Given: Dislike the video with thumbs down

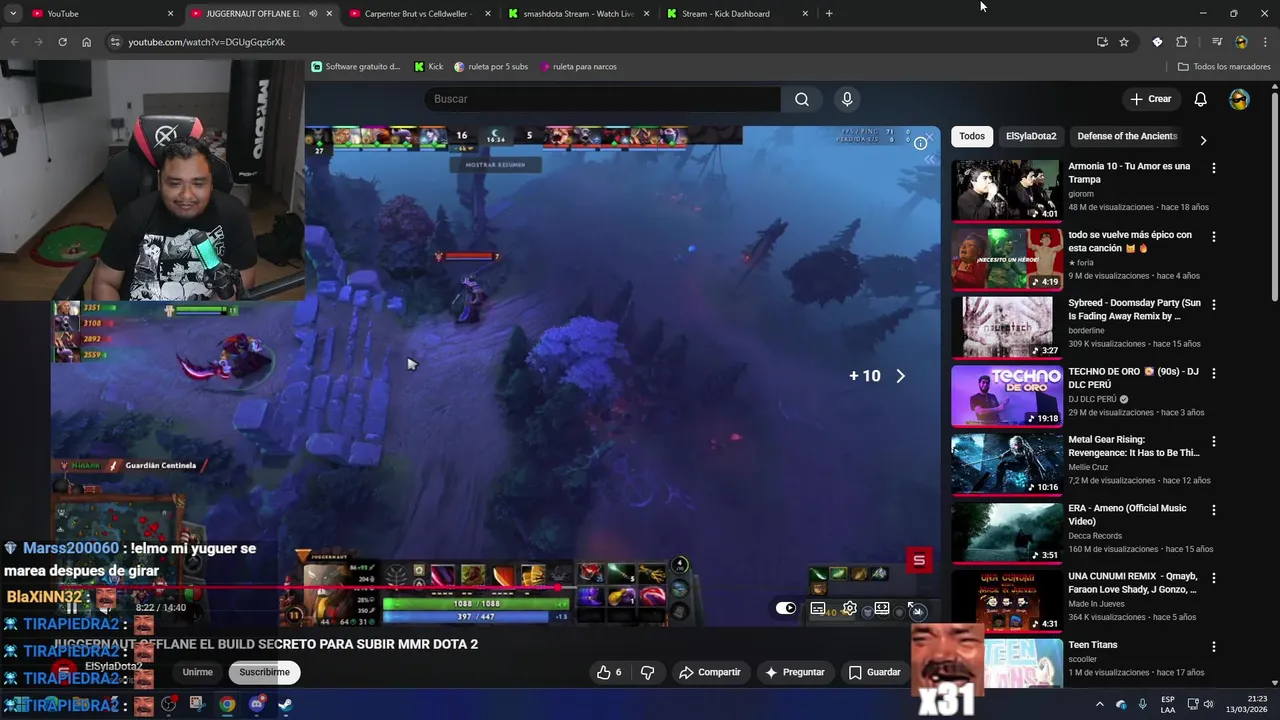Looking at the screenshot, I should pos(647,672).
